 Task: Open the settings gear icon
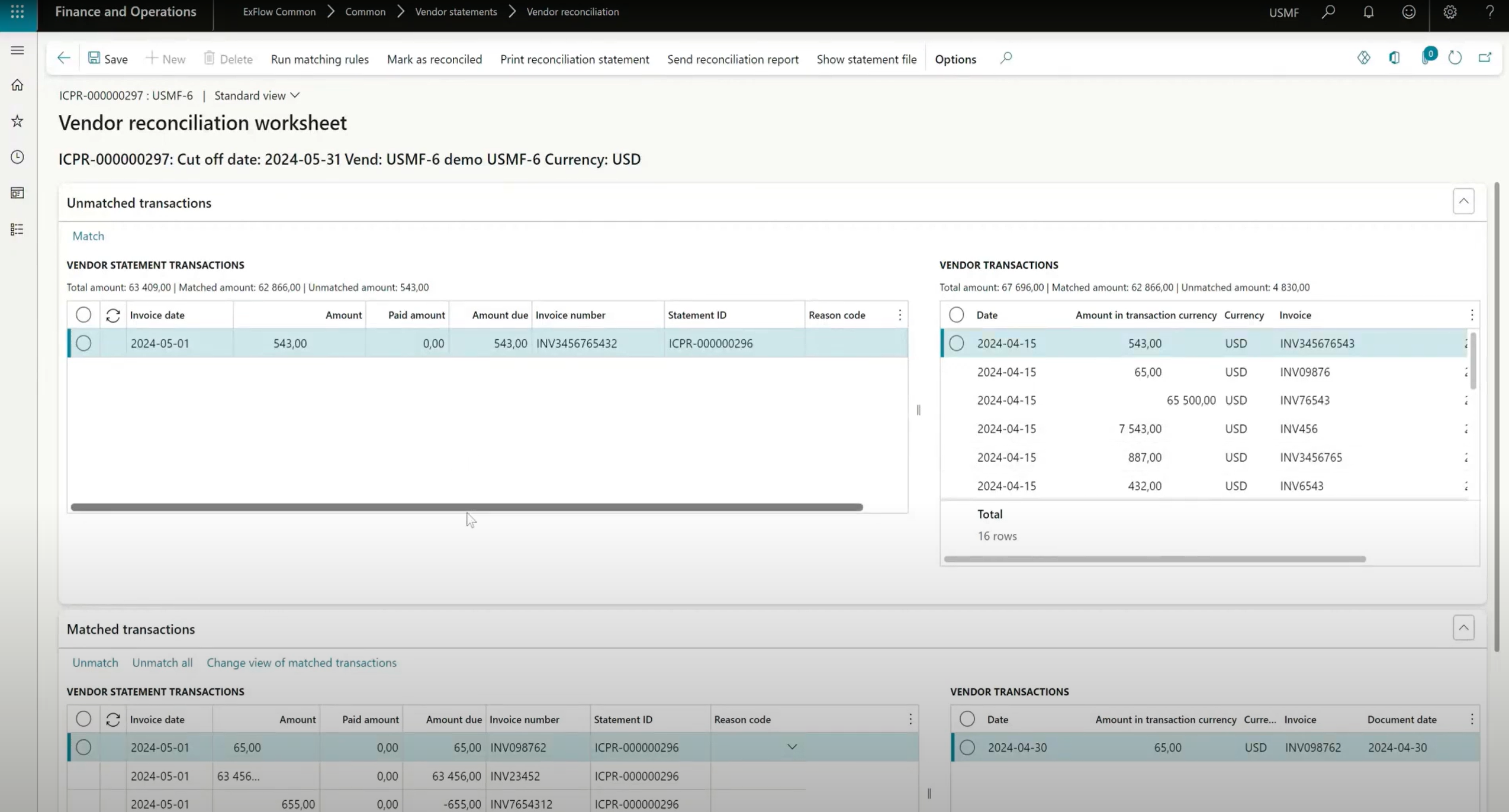1449,12
